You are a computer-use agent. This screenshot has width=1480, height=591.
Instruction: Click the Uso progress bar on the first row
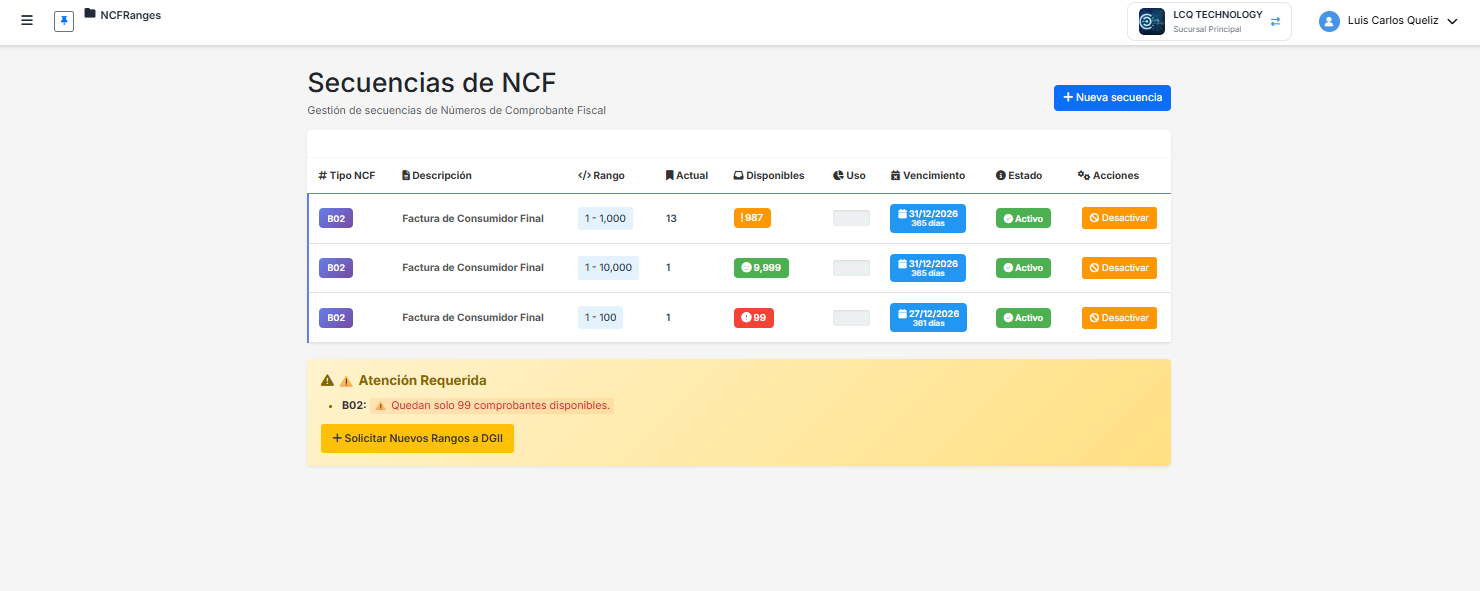pos(851,217)
